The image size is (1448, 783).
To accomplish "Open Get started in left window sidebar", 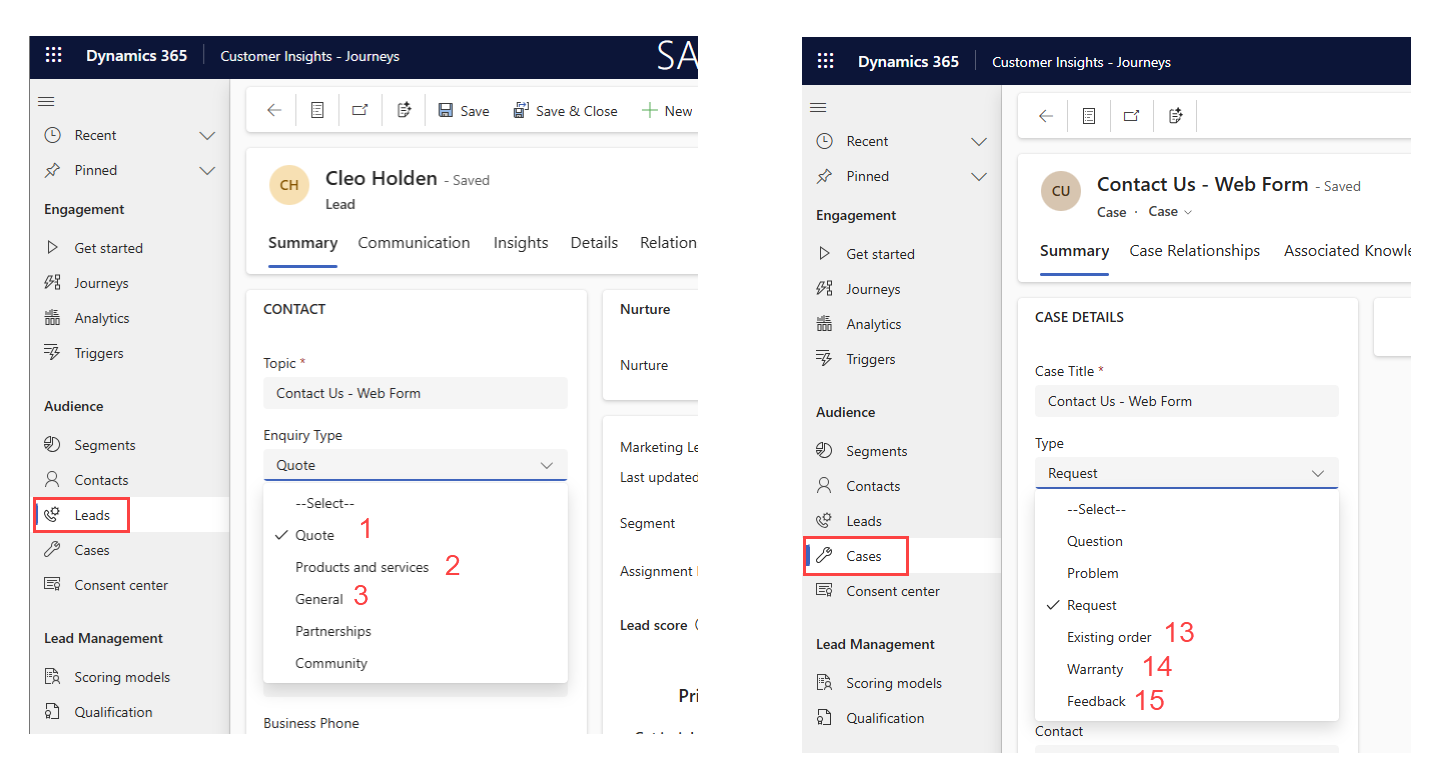I will (x=108, y=248).
